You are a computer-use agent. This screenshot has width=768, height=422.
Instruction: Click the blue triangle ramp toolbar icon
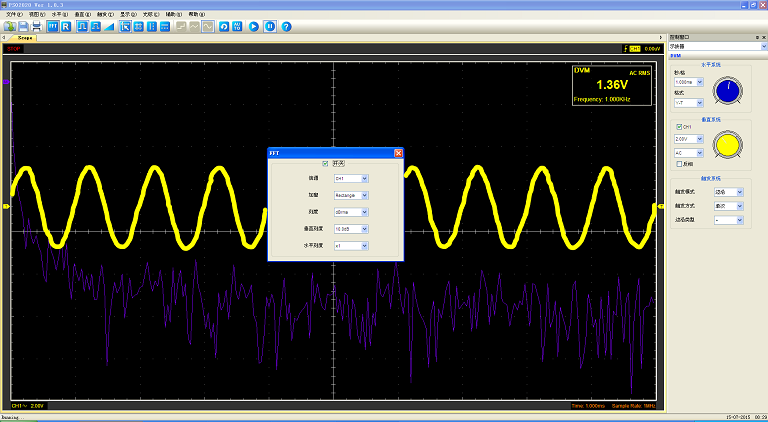click(109, 26)
